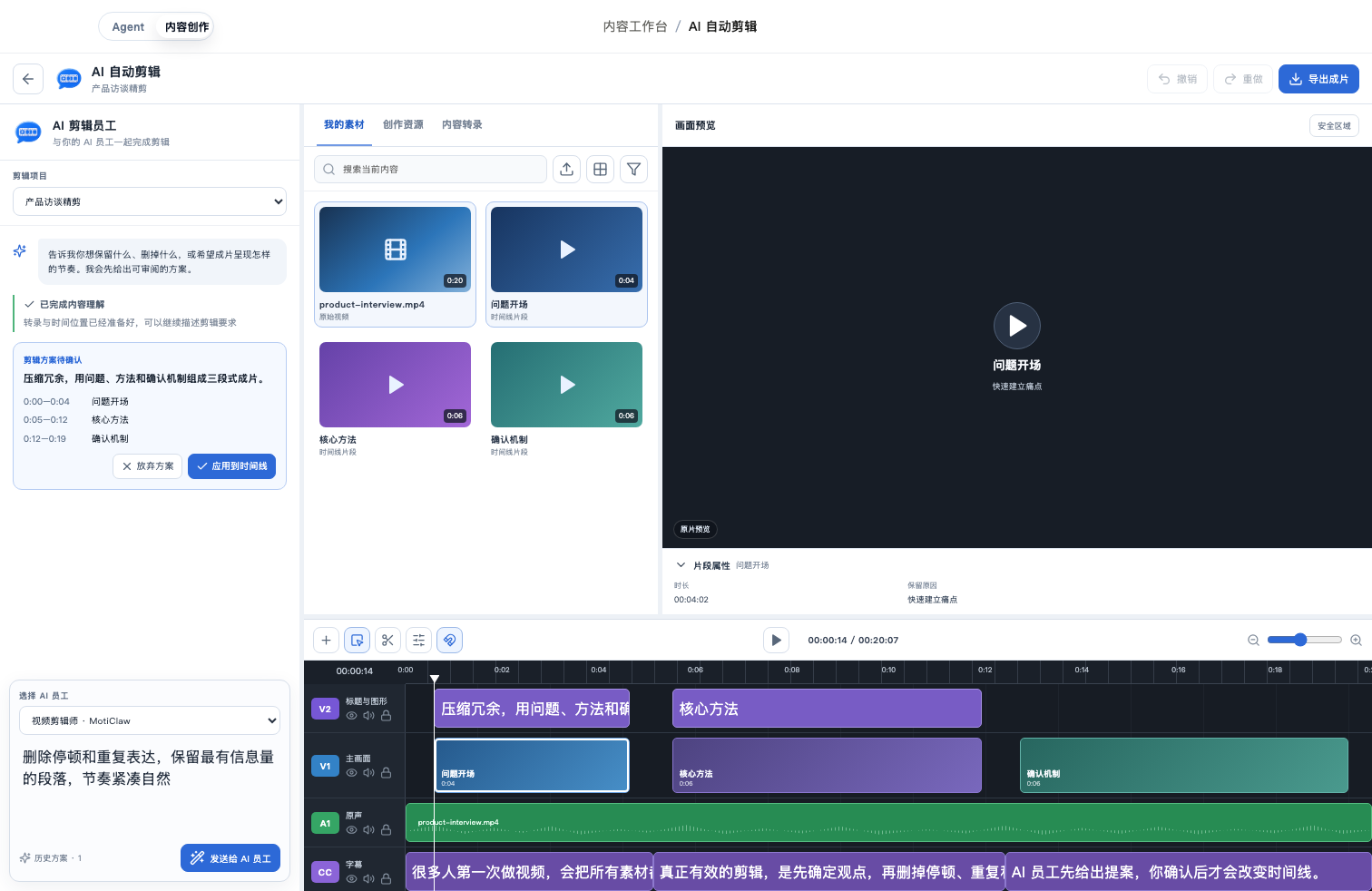Screen dimensions: 1372x891
Task: Switch material view with the grid icon
Action: click(601, 169)
